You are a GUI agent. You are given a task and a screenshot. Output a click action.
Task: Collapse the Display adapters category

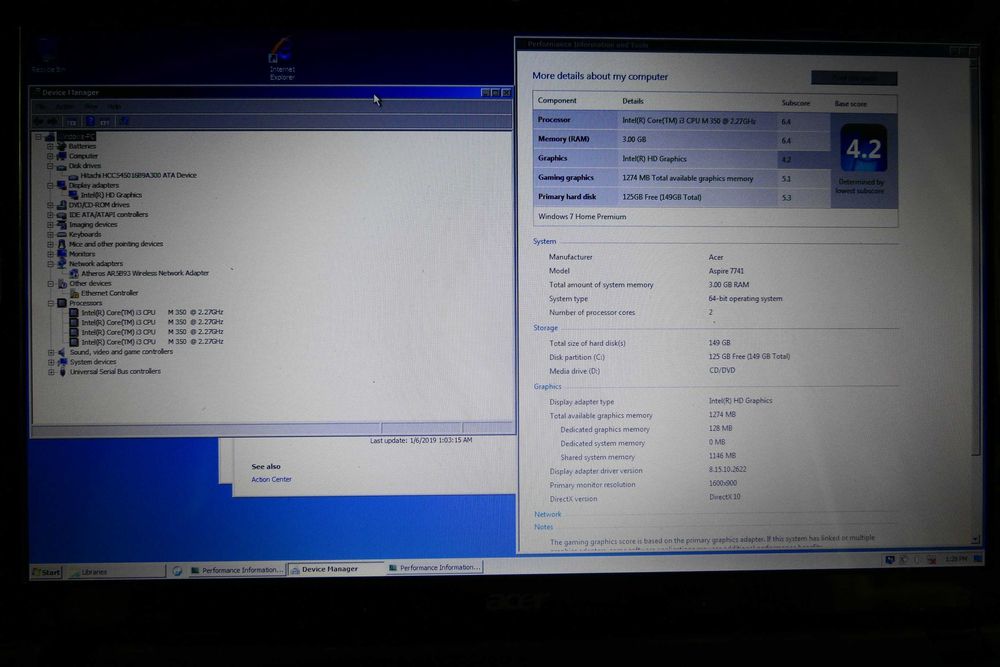tap(50, 186)
